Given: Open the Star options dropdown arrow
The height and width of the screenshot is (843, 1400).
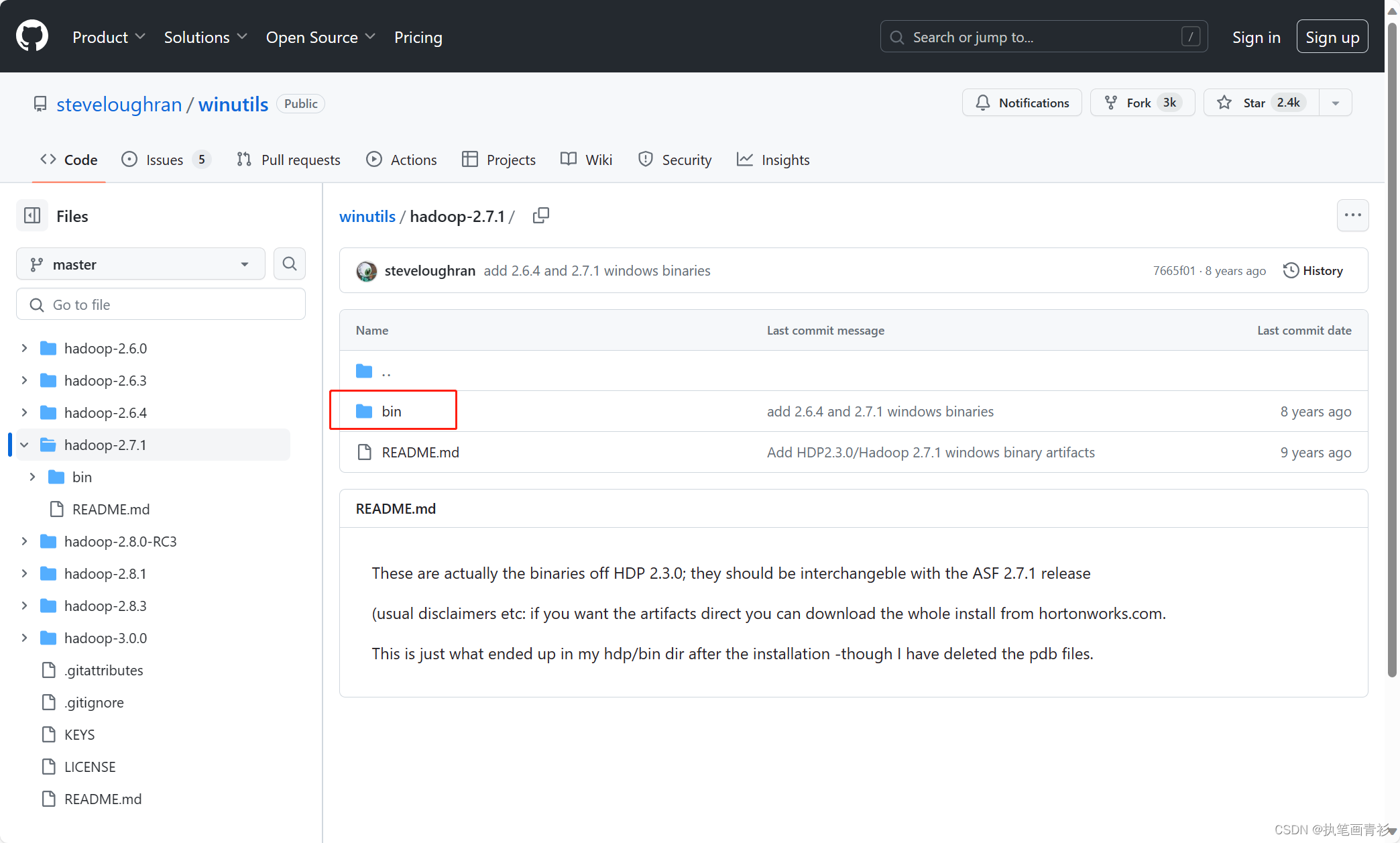Looking at the screenshot, I should coord(1335,102).
